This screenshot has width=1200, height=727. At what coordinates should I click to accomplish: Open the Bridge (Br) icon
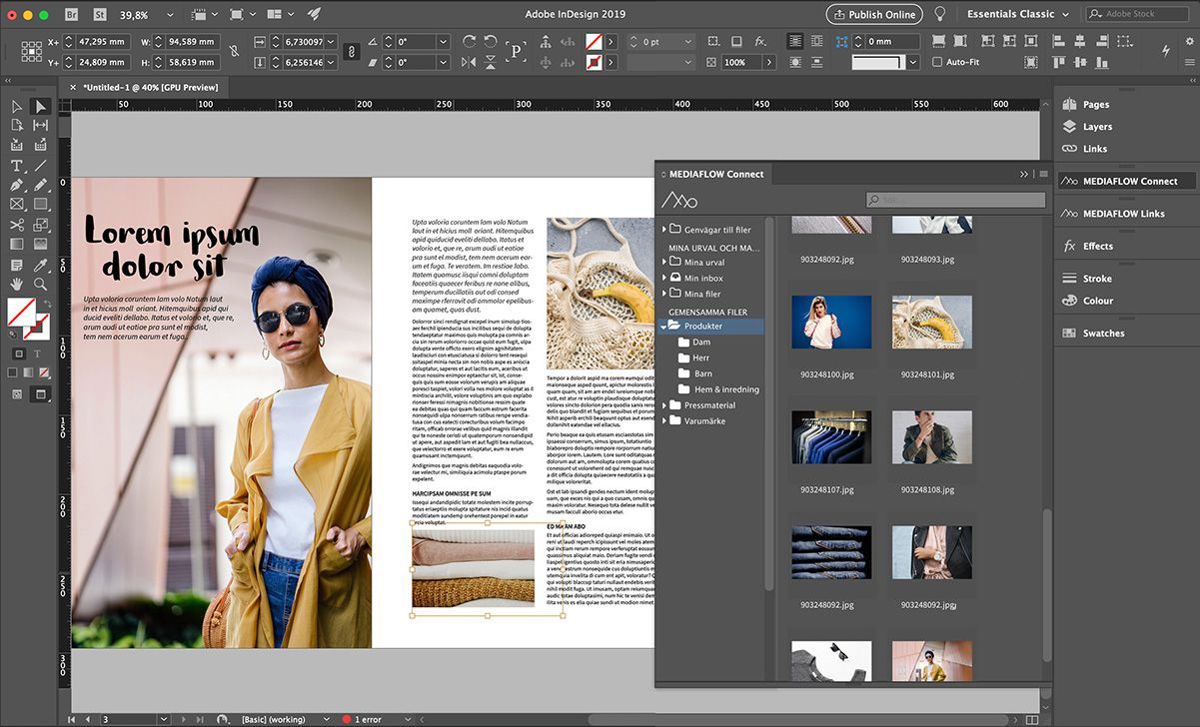72,15
